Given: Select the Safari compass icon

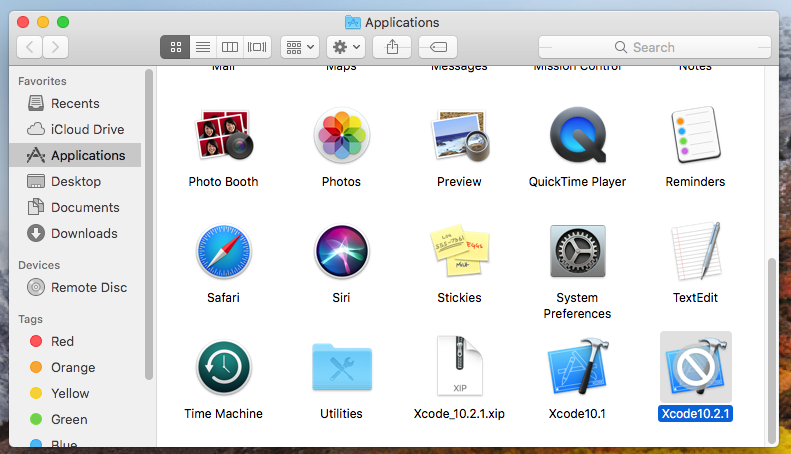Looking at the screenshot, I should (223, 251).
